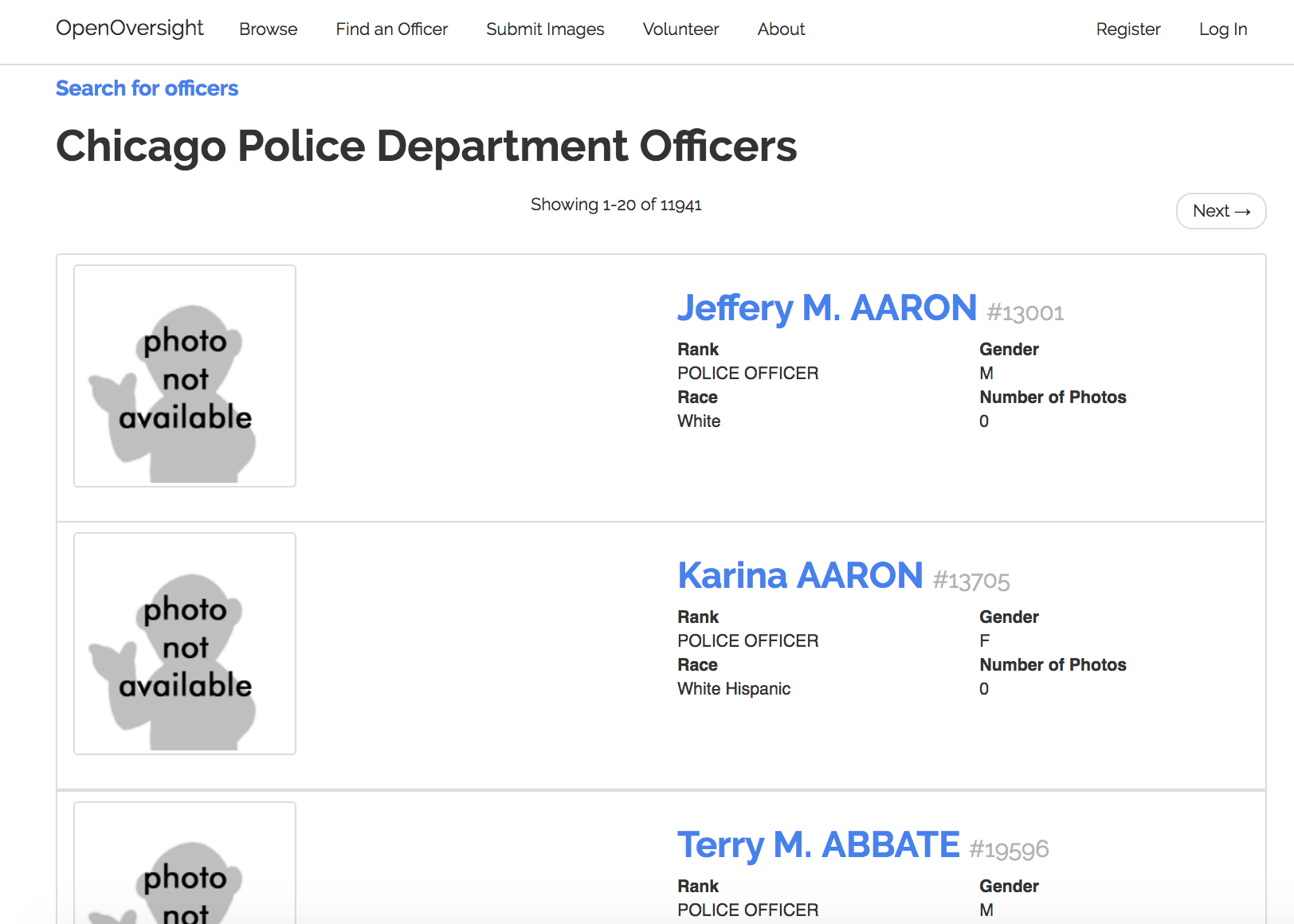Click the Register link
The image size is (1294, 924).
pos(1128,29)
